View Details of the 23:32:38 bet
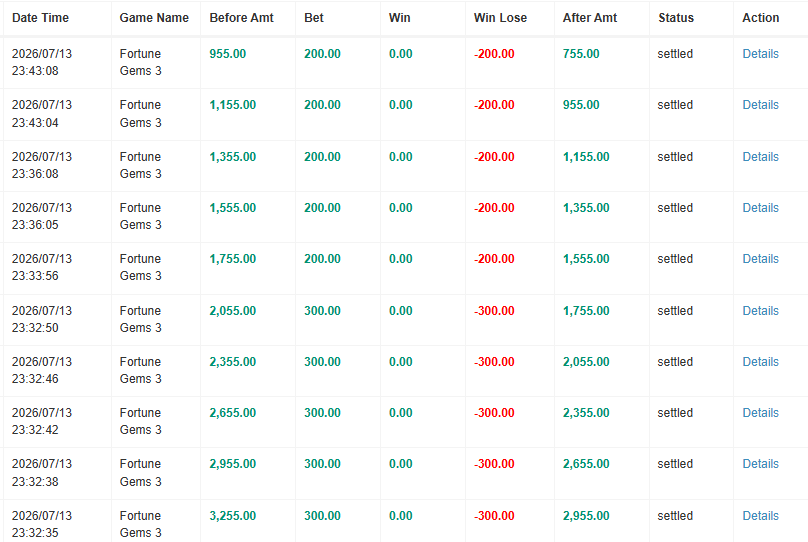Image resolution: width=808 pixels, height=542 pixels. 760,464
